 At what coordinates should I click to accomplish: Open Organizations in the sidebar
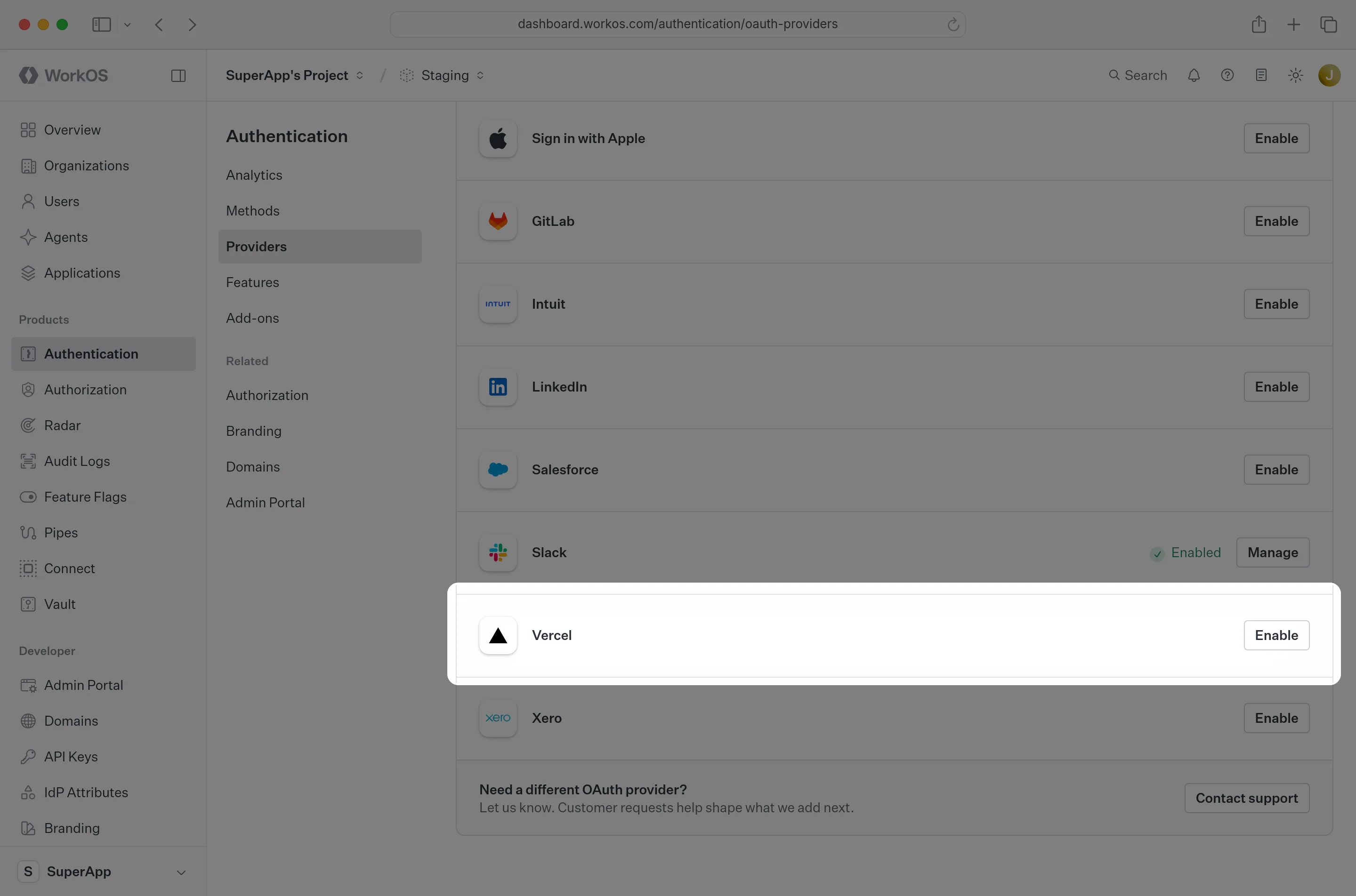point(104,166)
